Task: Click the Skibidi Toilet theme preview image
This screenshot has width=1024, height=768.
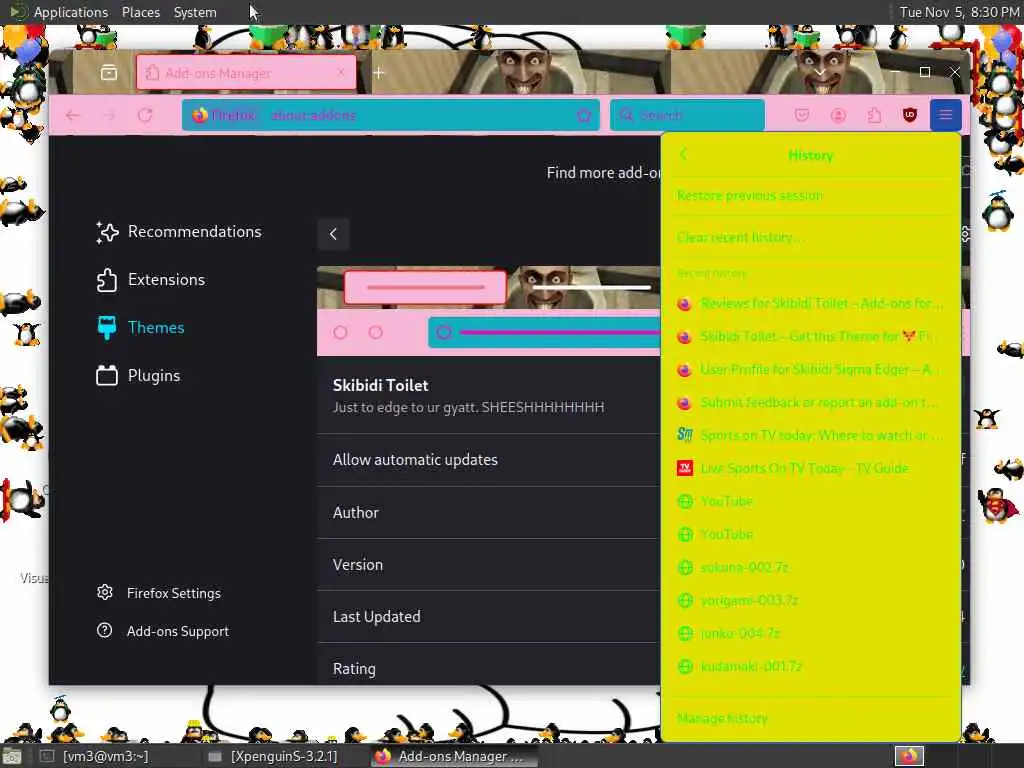Action: click(x=488, y=311)
